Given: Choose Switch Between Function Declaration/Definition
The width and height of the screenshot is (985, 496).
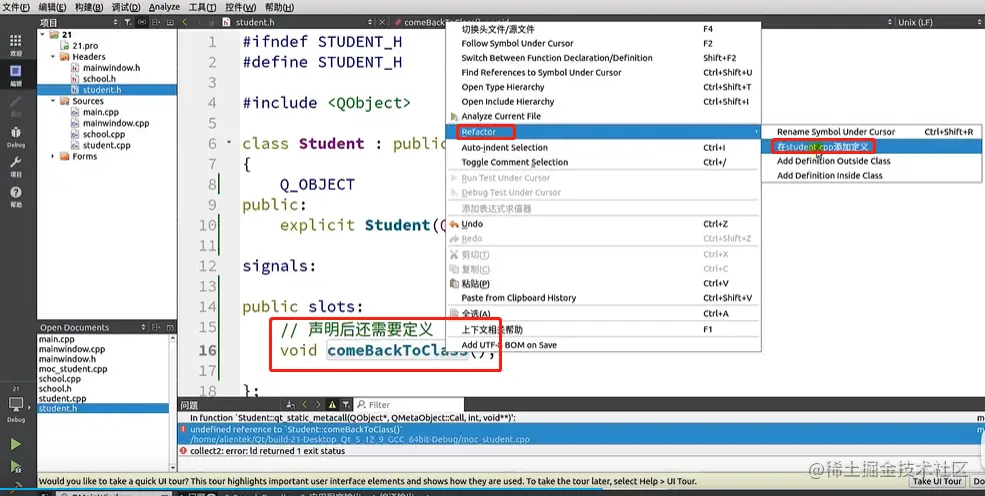Looking at the screenshot, I should pyautogui.click(x=604, y=58).
